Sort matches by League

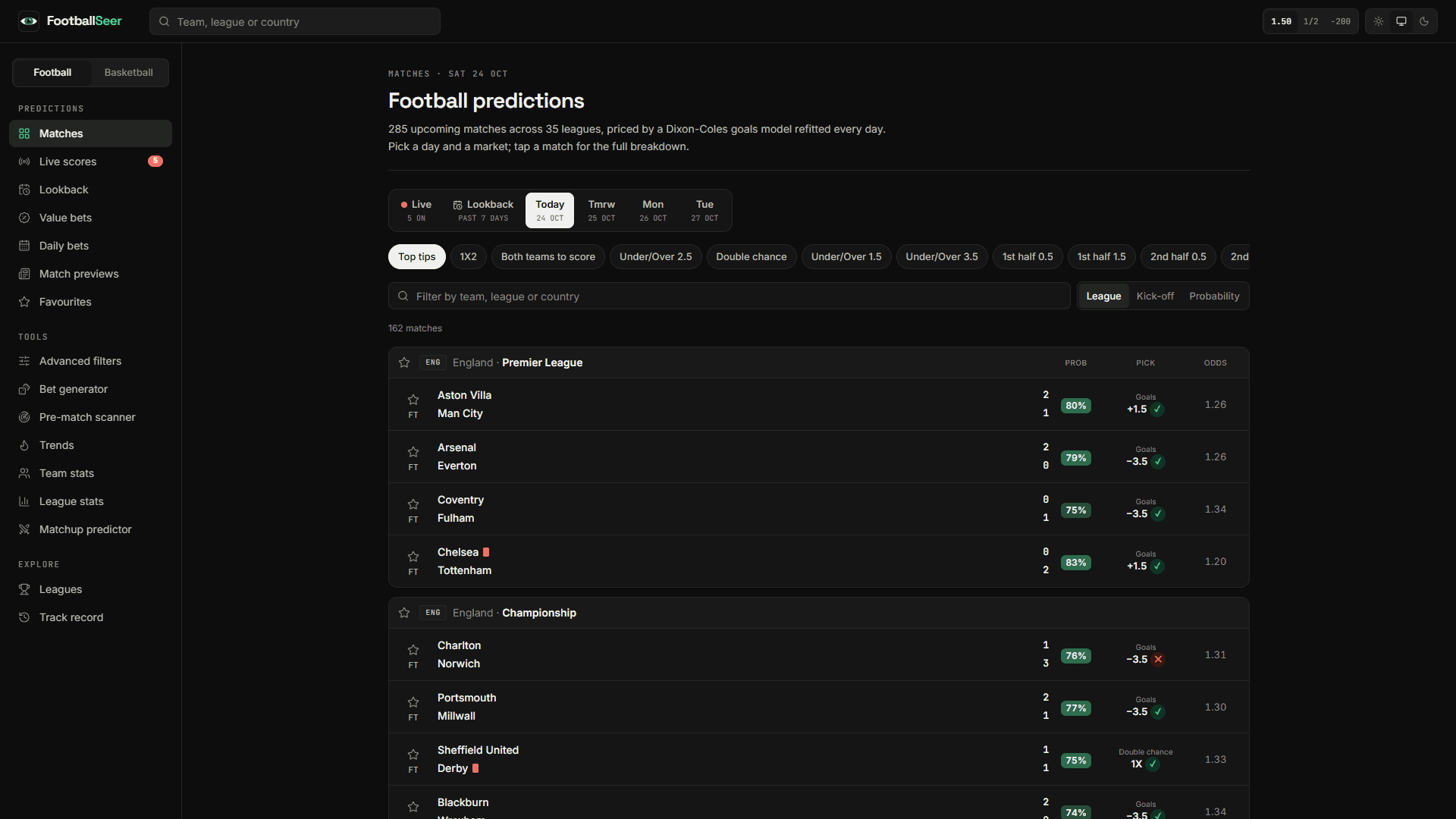(x=1103, y=297)
